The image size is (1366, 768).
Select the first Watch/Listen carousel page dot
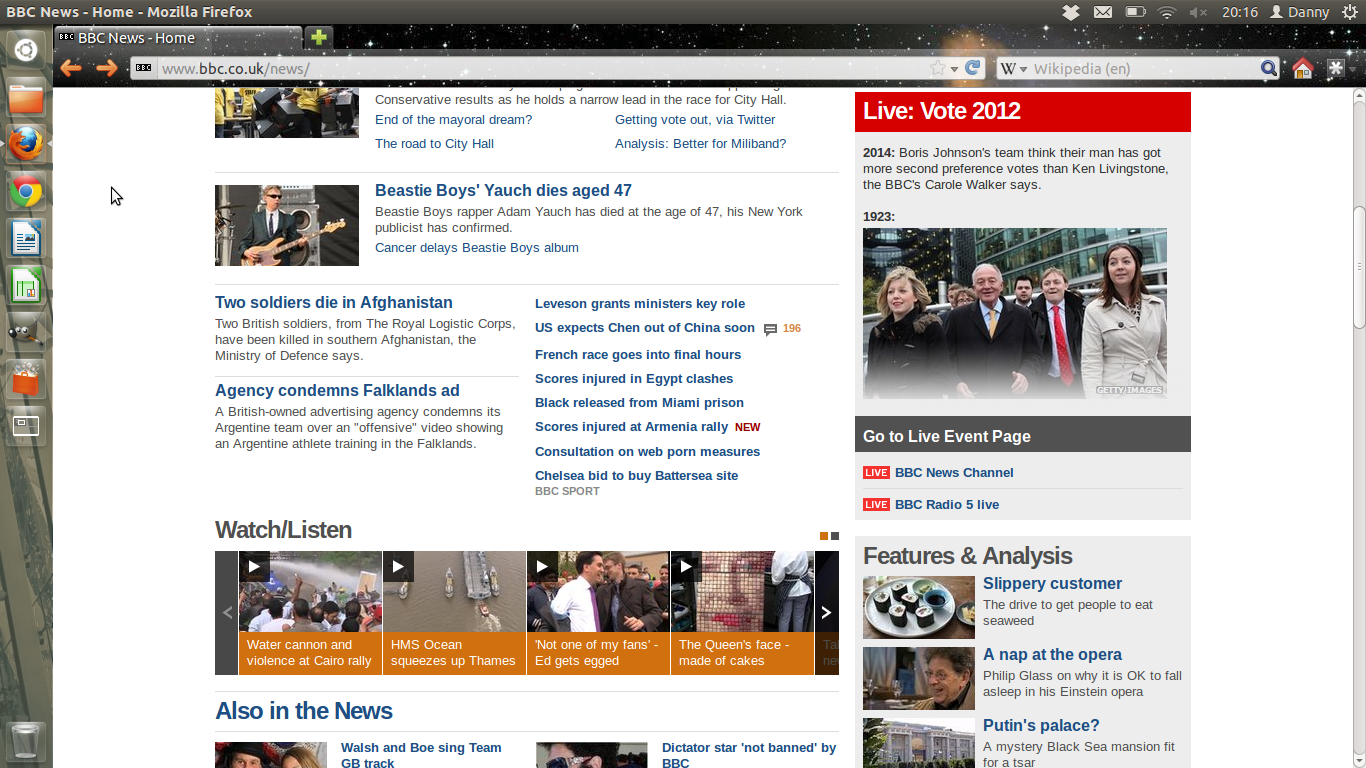[x=824, y=536]
